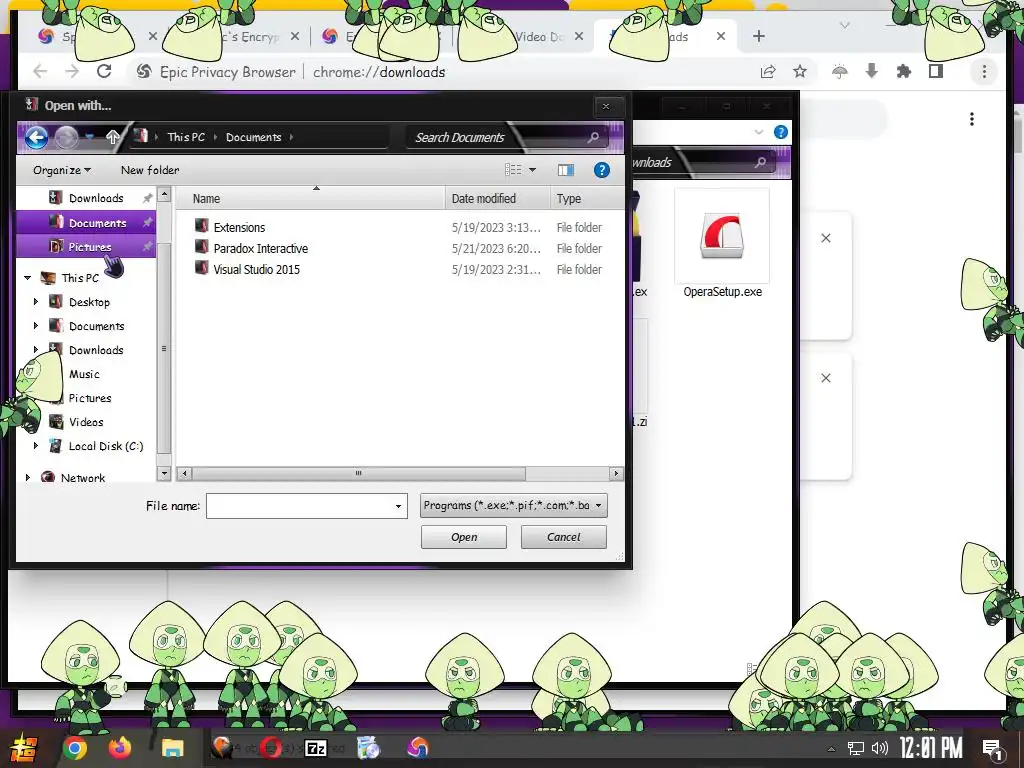Open the extensions puzzle icon
The width and height of the screenshot is (1024, 768).
pyautogui.click(x=904, y=71)
